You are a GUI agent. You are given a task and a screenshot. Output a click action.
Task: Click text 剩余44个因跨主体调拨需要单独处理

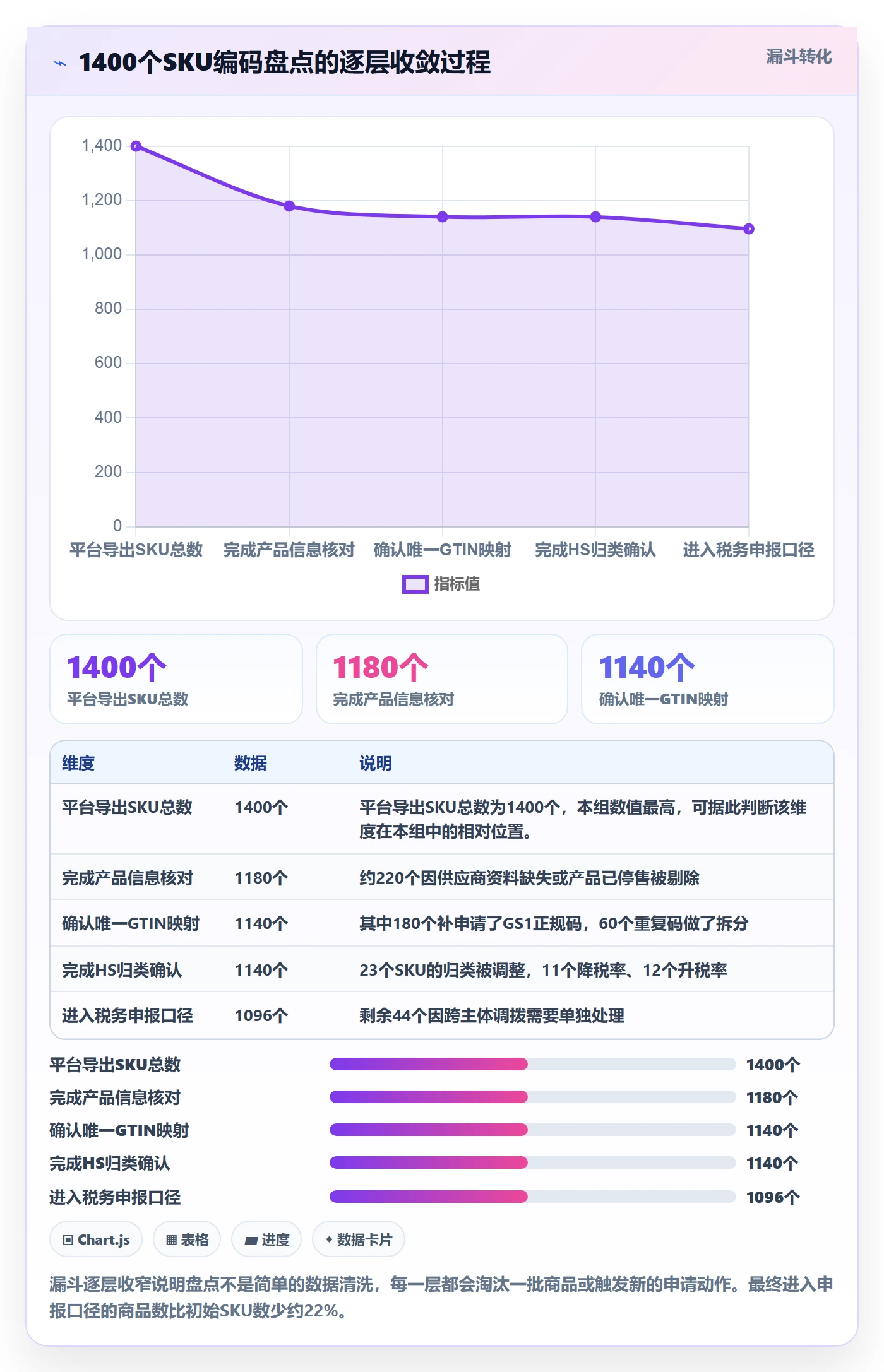492,1015
